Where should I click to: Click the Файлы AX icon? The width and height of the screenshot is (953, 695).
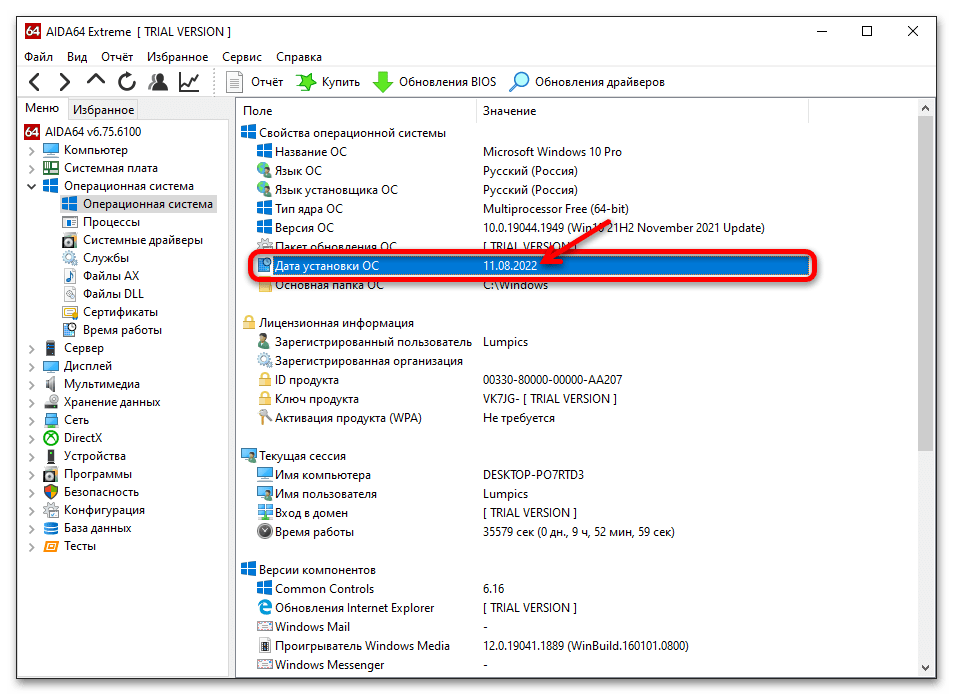point(70,276)
